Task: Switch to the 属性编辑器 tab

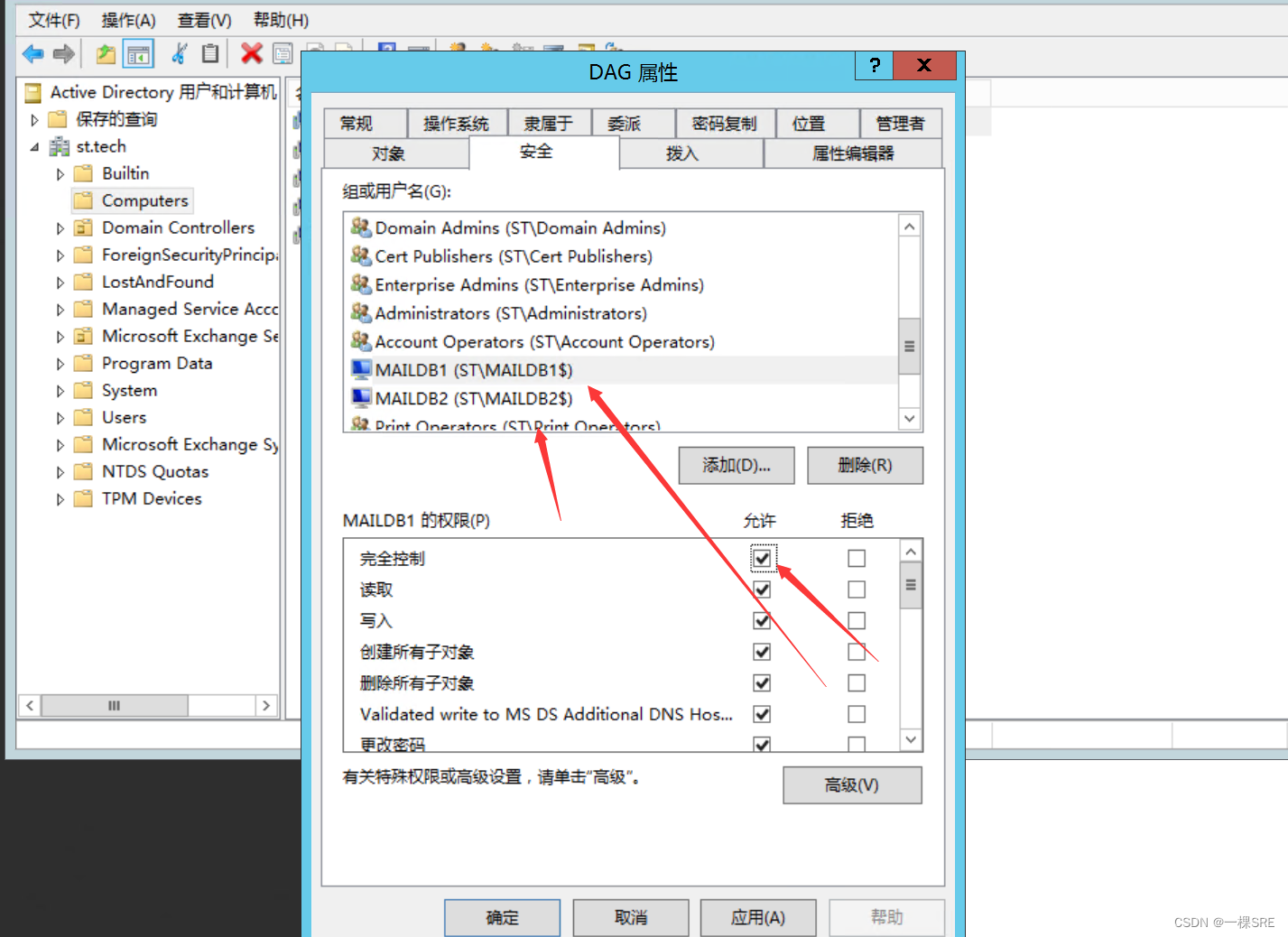Action: [853, 153]
